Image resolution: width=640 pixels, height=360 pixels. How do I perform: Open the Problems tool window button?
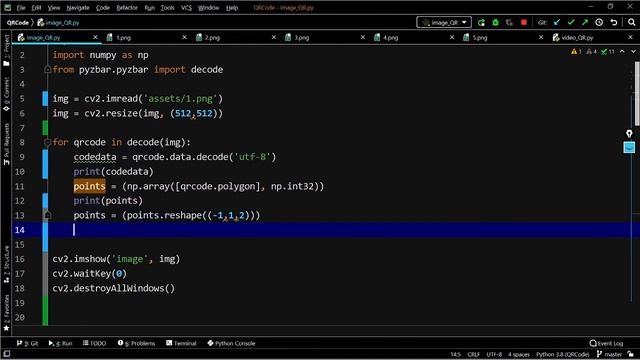136,343
